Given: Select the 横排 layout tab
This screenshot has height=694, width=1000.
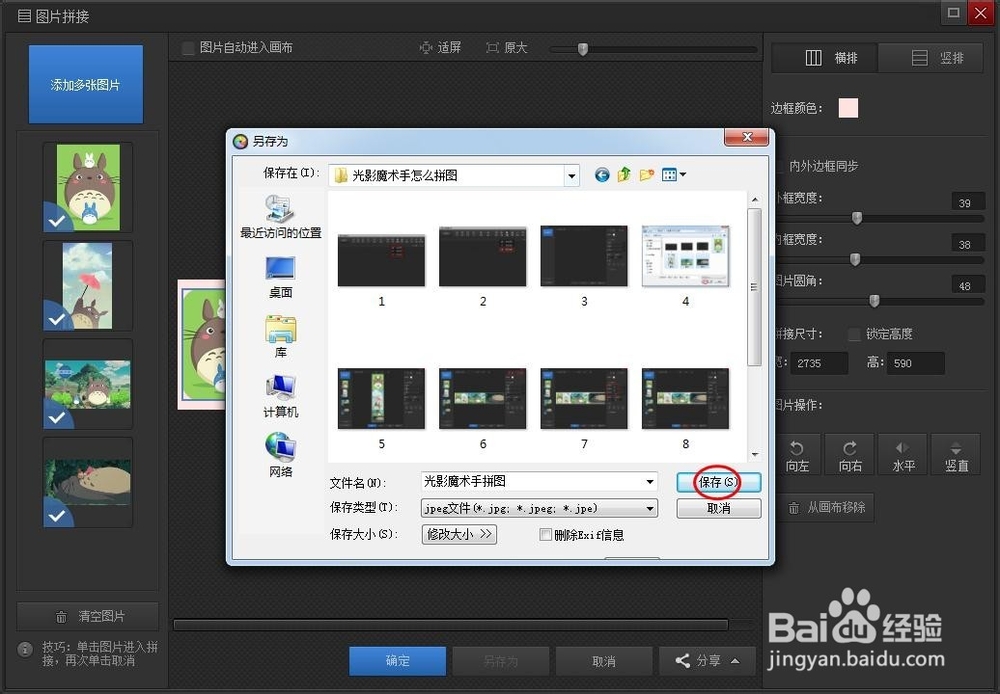Looking at the screenshot, I should [x=824, y=57].
